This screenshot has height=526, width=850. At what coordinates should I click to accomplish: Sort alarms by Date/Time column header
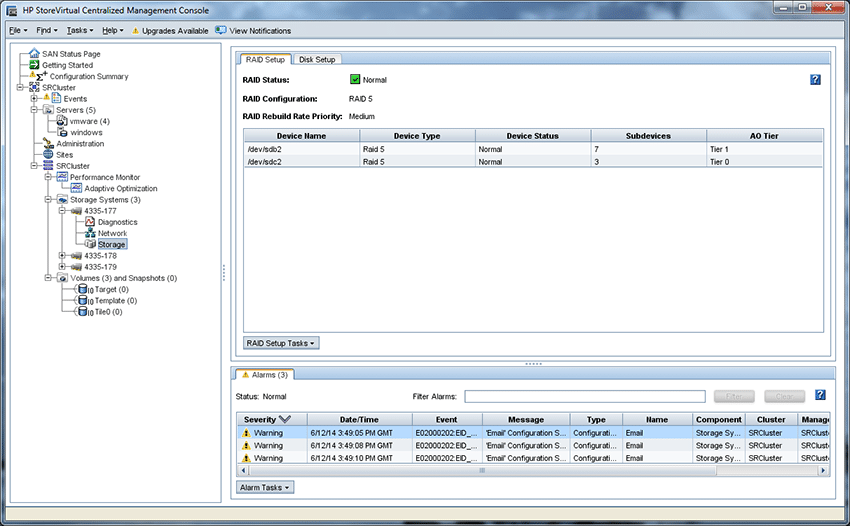click(359, 419)
